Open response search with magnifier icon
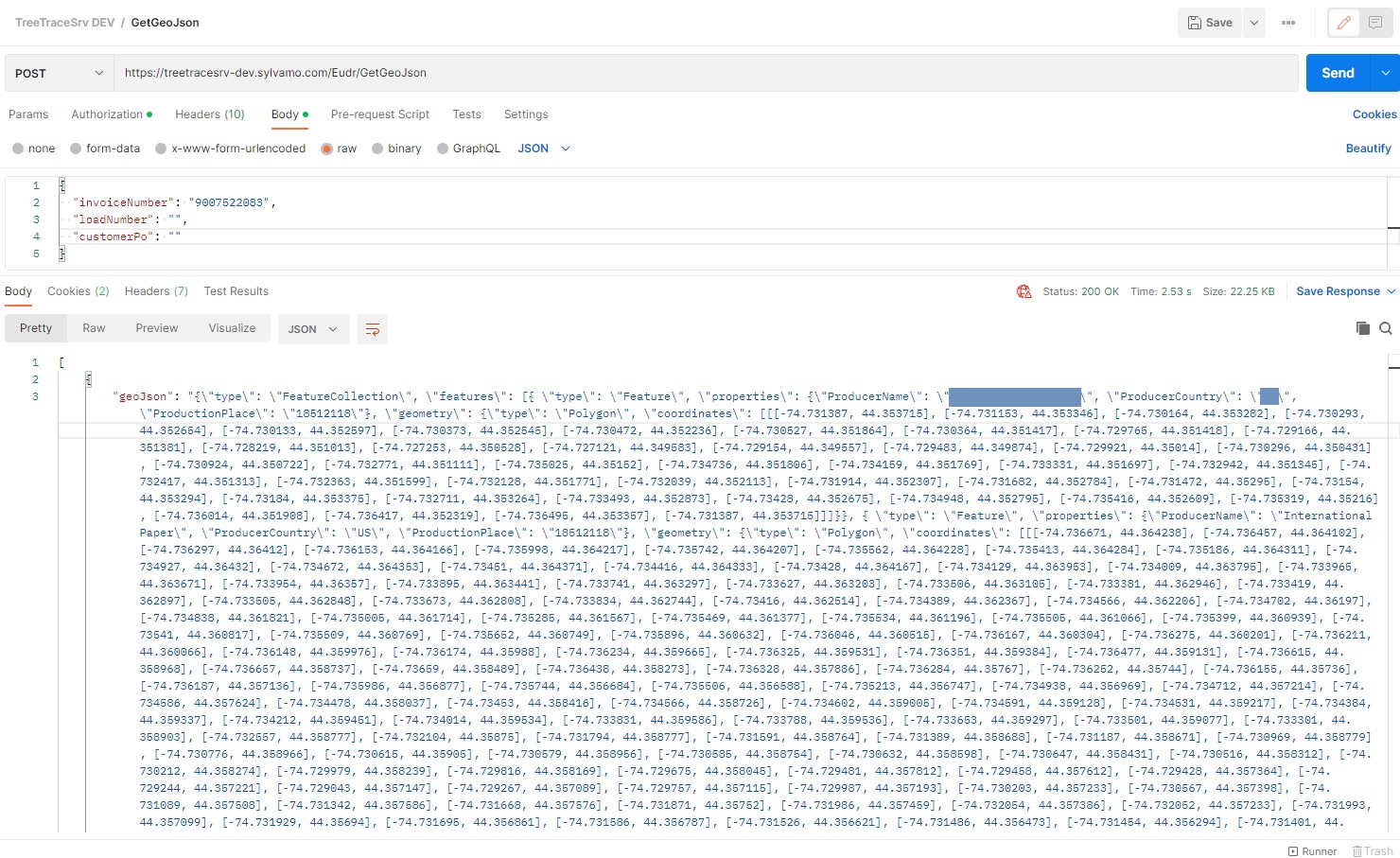 [x=1386, y=328]
